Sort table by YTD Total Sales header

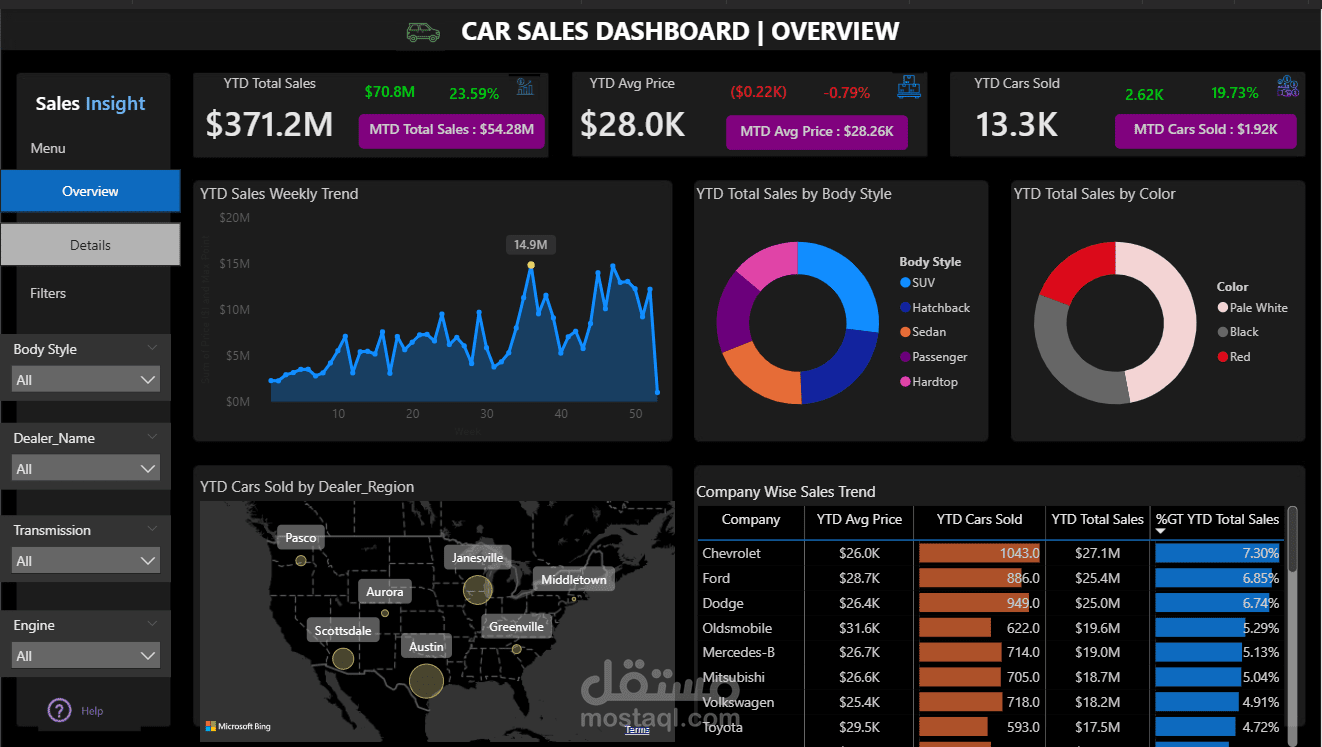(1097, 520)
